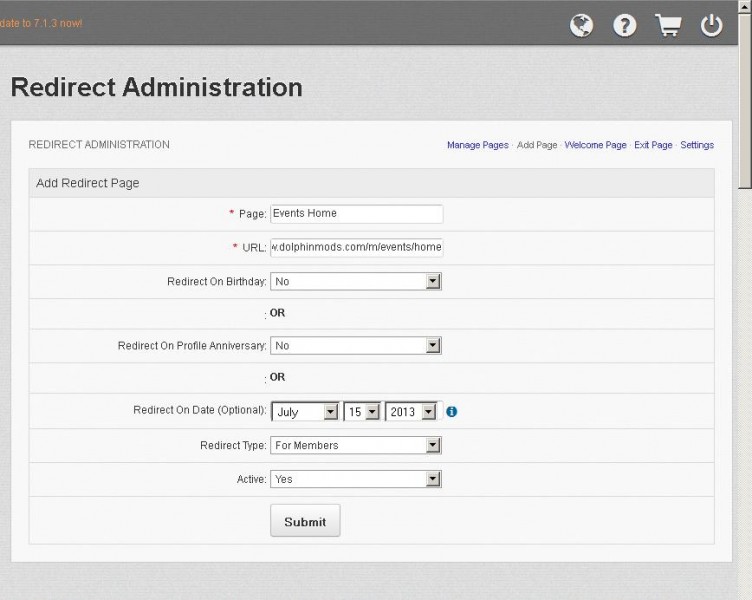The width and height of the screenshot is (752, 600).
Task: Click the power logout icon
Action: coord(711,25)
